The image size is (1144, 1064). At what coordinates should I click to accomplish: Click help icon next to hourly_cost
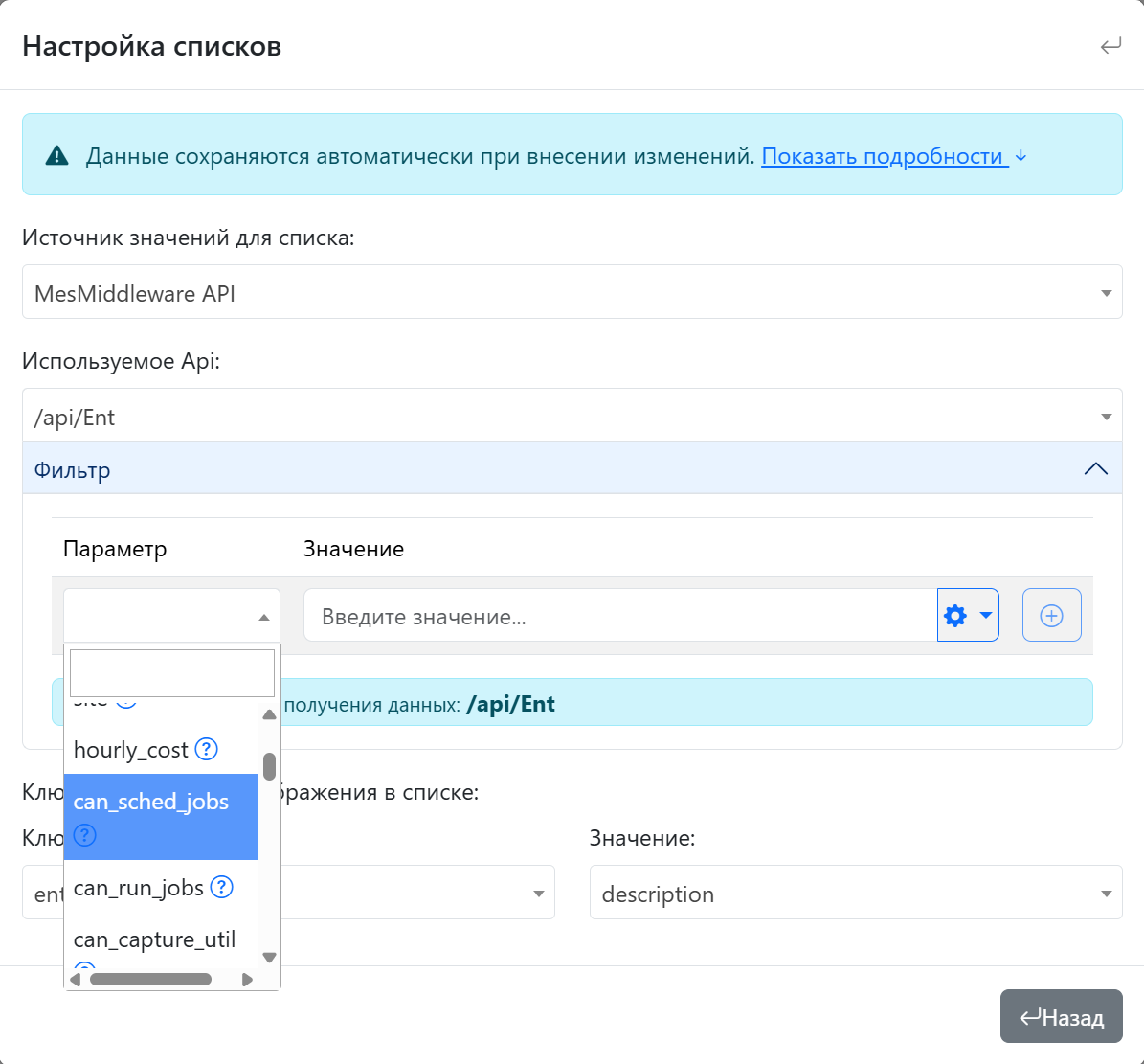tap(206, 749)
